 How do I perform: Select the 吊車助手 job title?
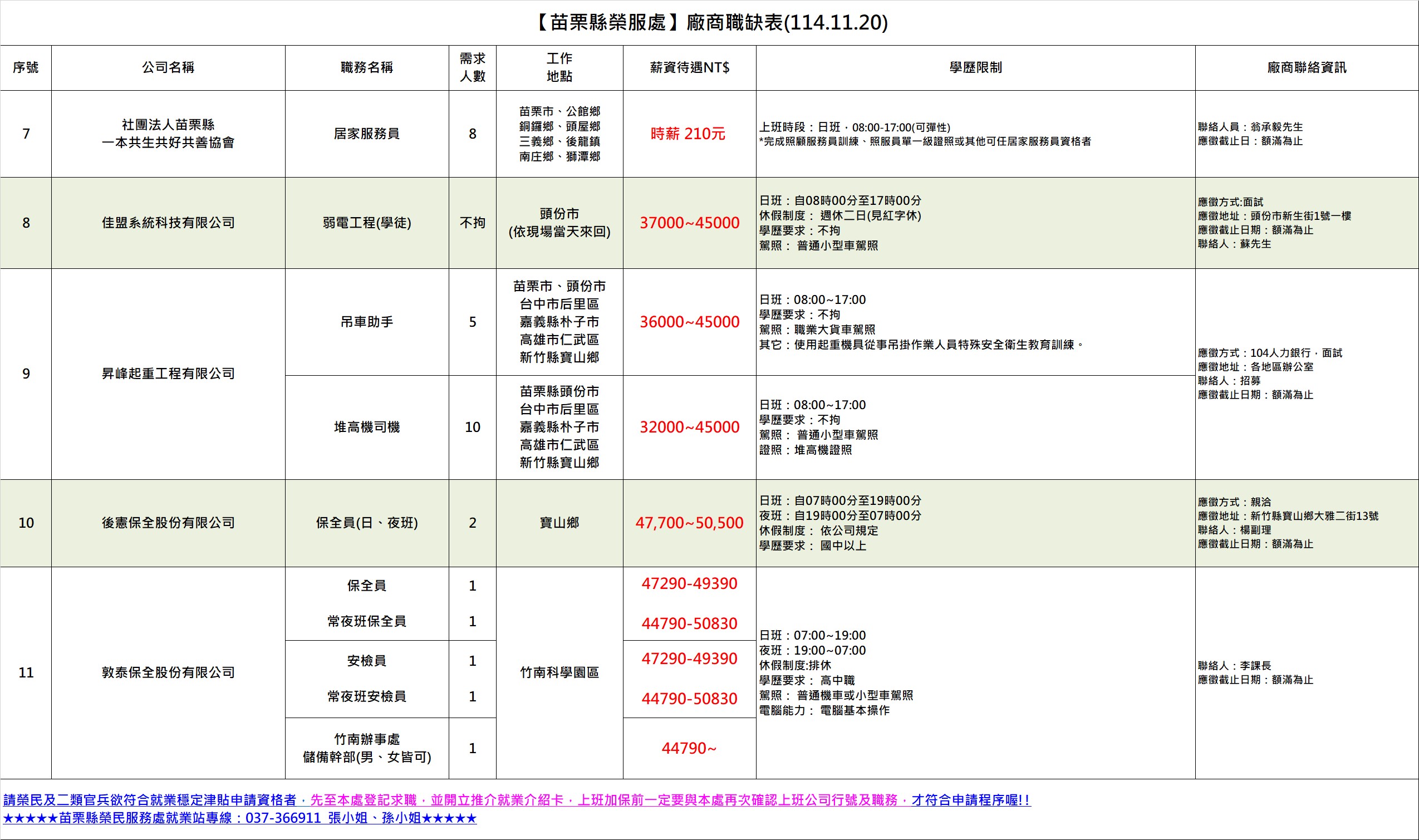click(x=366, y=322)
